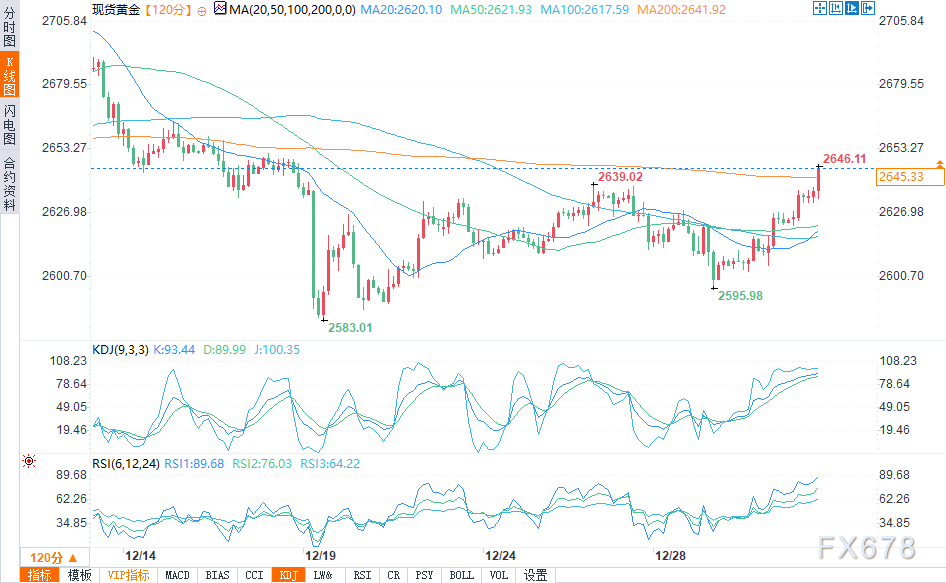The width and height of the screenshot is (946, 583).
Task: Toggle the KDJ indicator button
Action: point(289,575)
